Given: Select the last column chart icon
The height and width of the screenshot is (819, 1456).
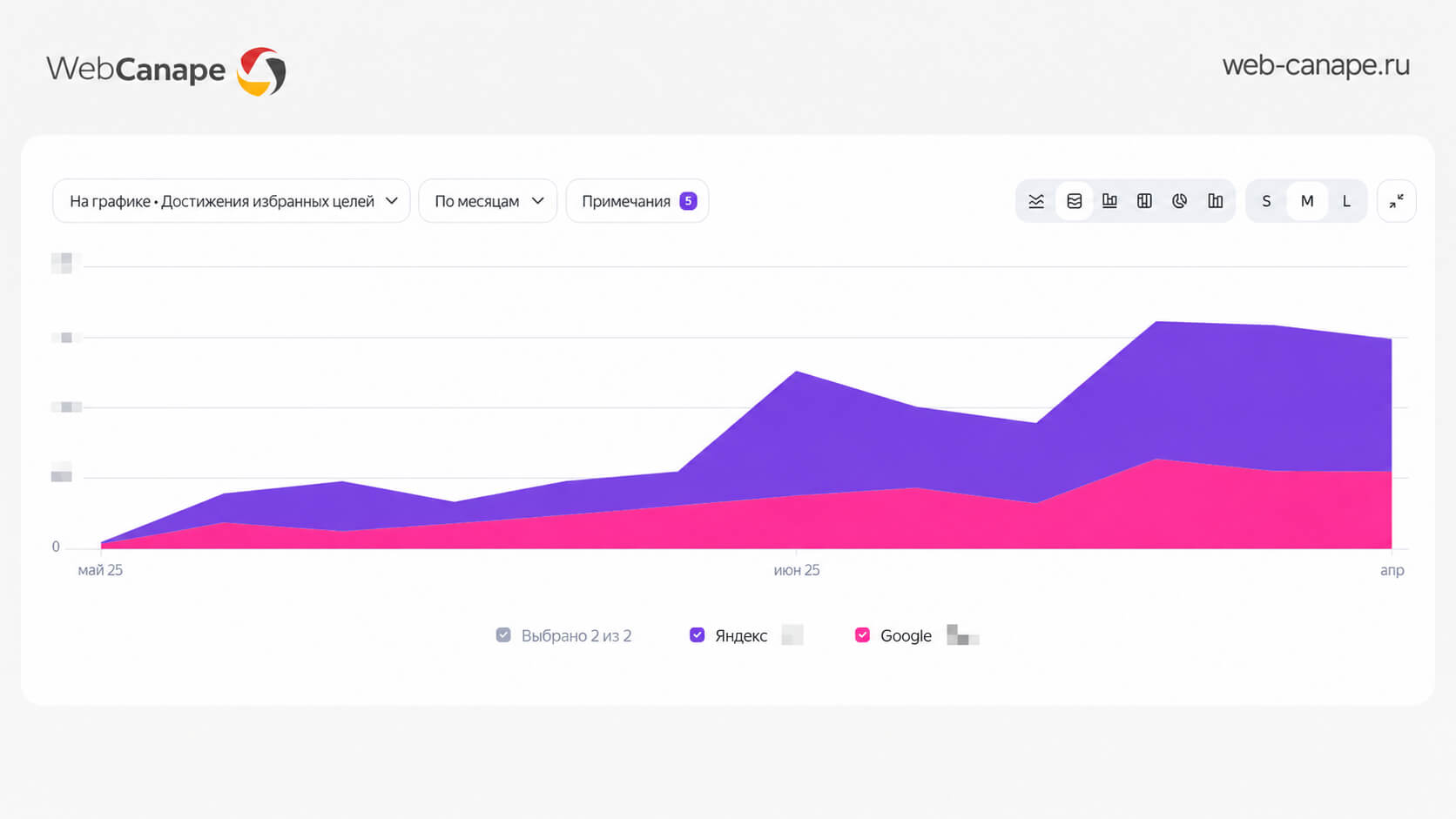Looking at the screenshot, I should point(1215,201).
